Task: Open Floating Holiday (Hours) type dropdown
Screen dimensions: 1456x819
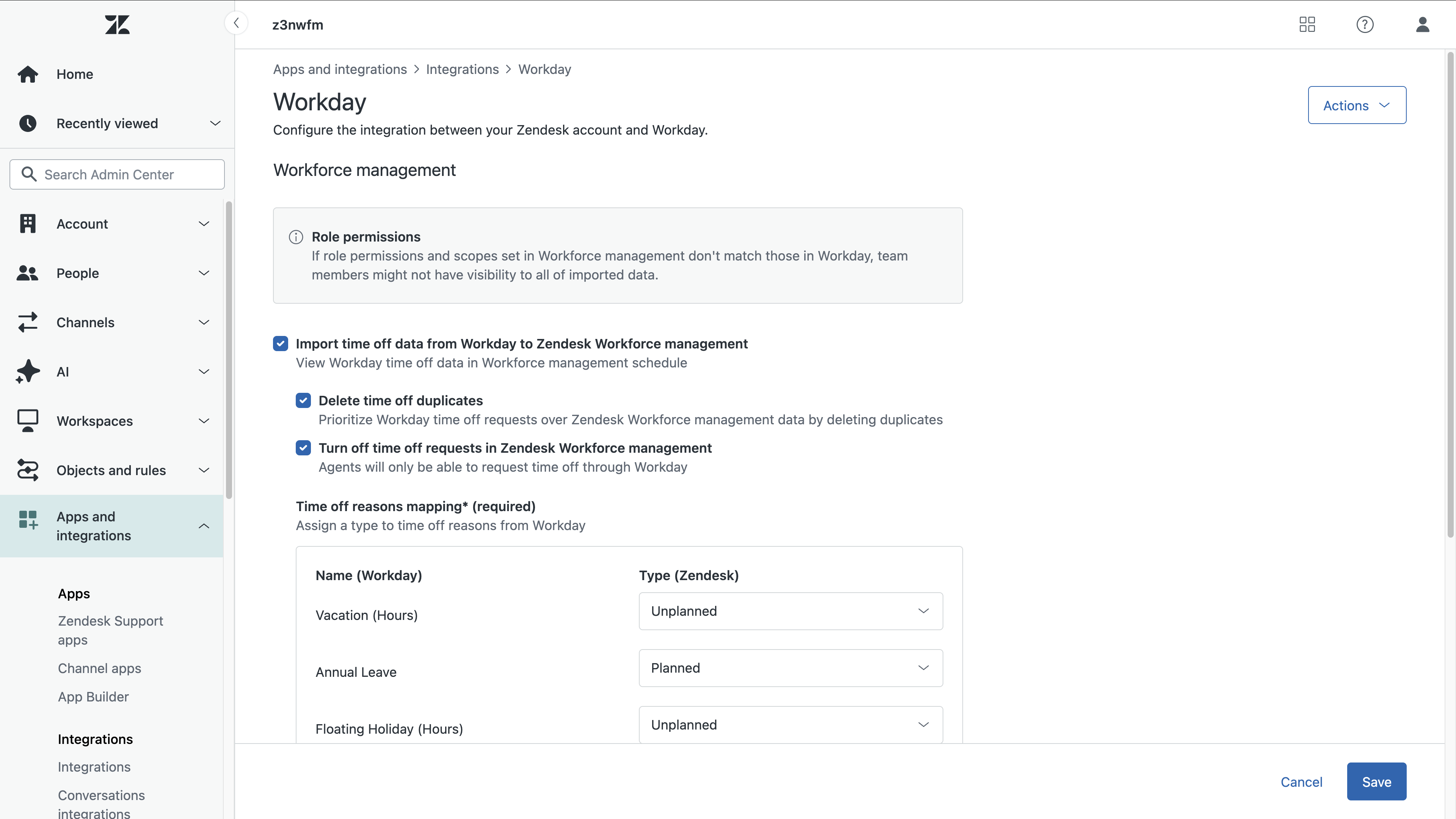Action: click(791, 724)
